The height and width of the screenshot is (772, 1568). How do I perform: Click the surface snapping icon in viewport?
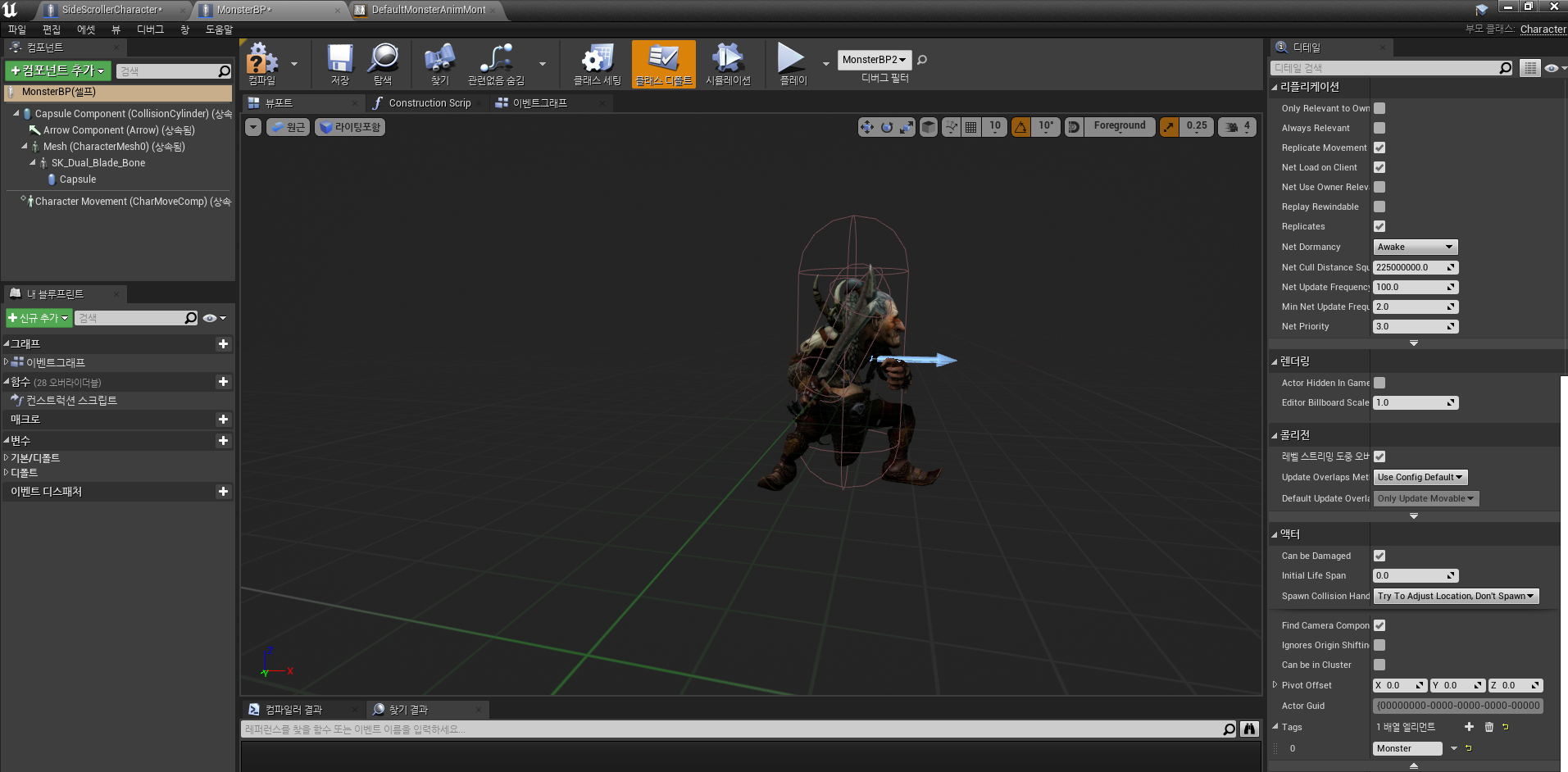click(951, 127)
